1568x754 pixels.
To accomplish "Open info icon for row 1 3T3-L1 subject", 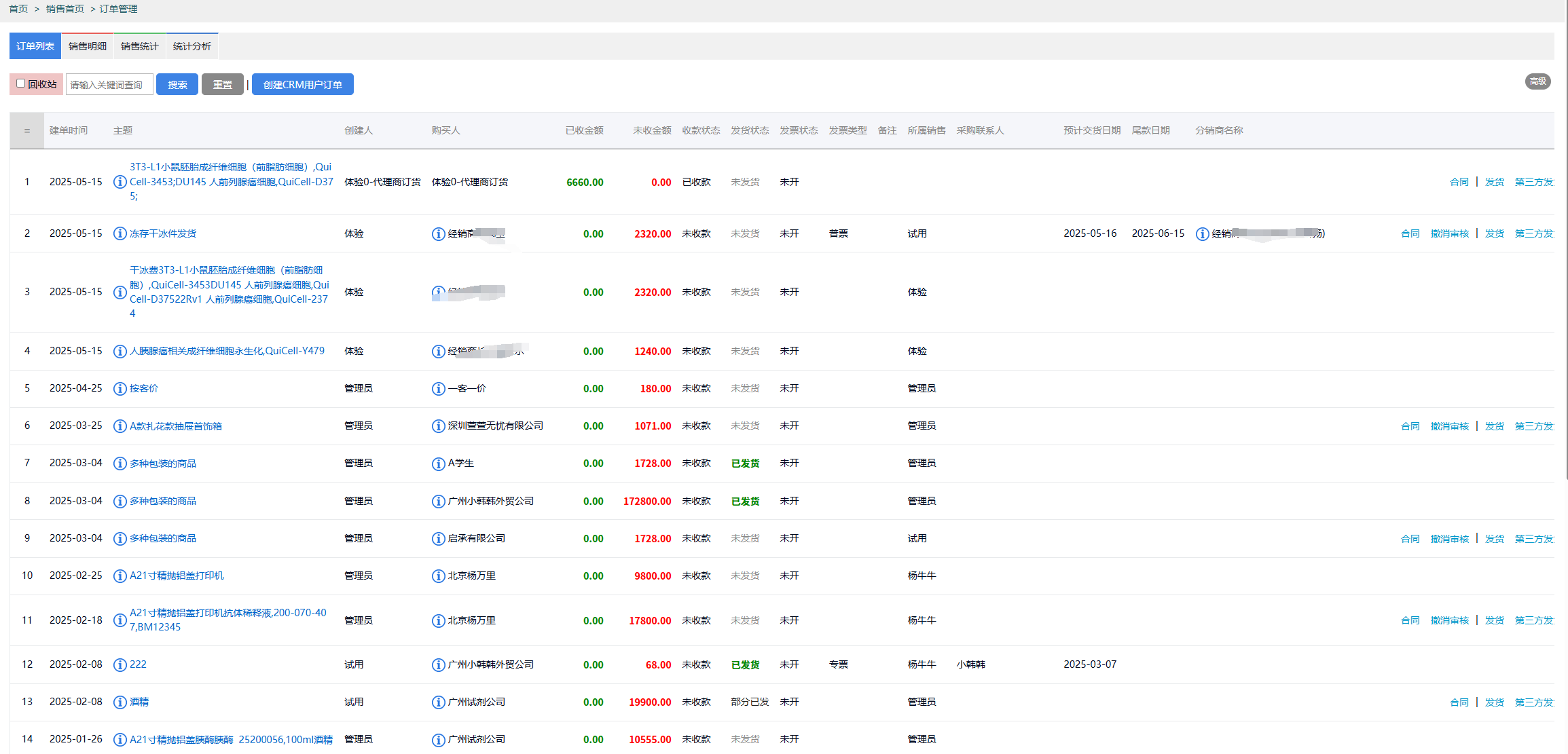I will point(120,182).
